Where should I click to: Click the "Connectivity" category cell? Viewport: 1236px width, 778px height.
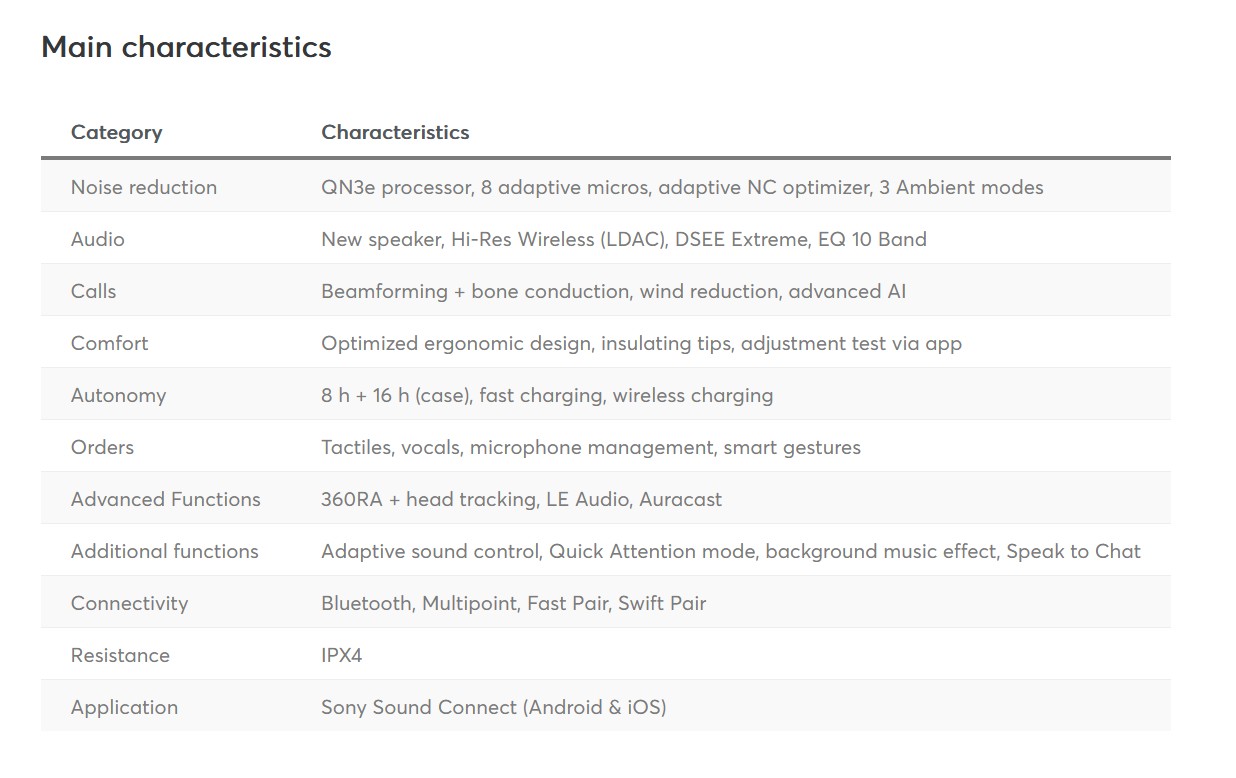[x=129, y=603]
